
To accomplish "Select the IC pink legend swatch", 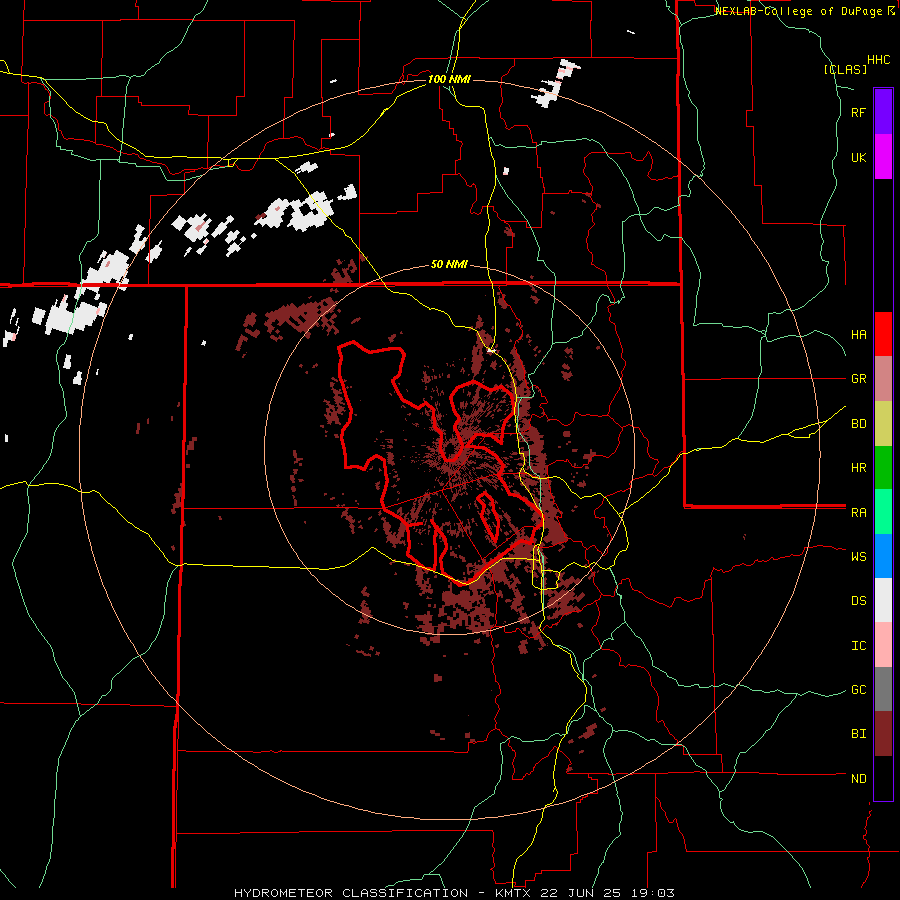I will 883,645.
